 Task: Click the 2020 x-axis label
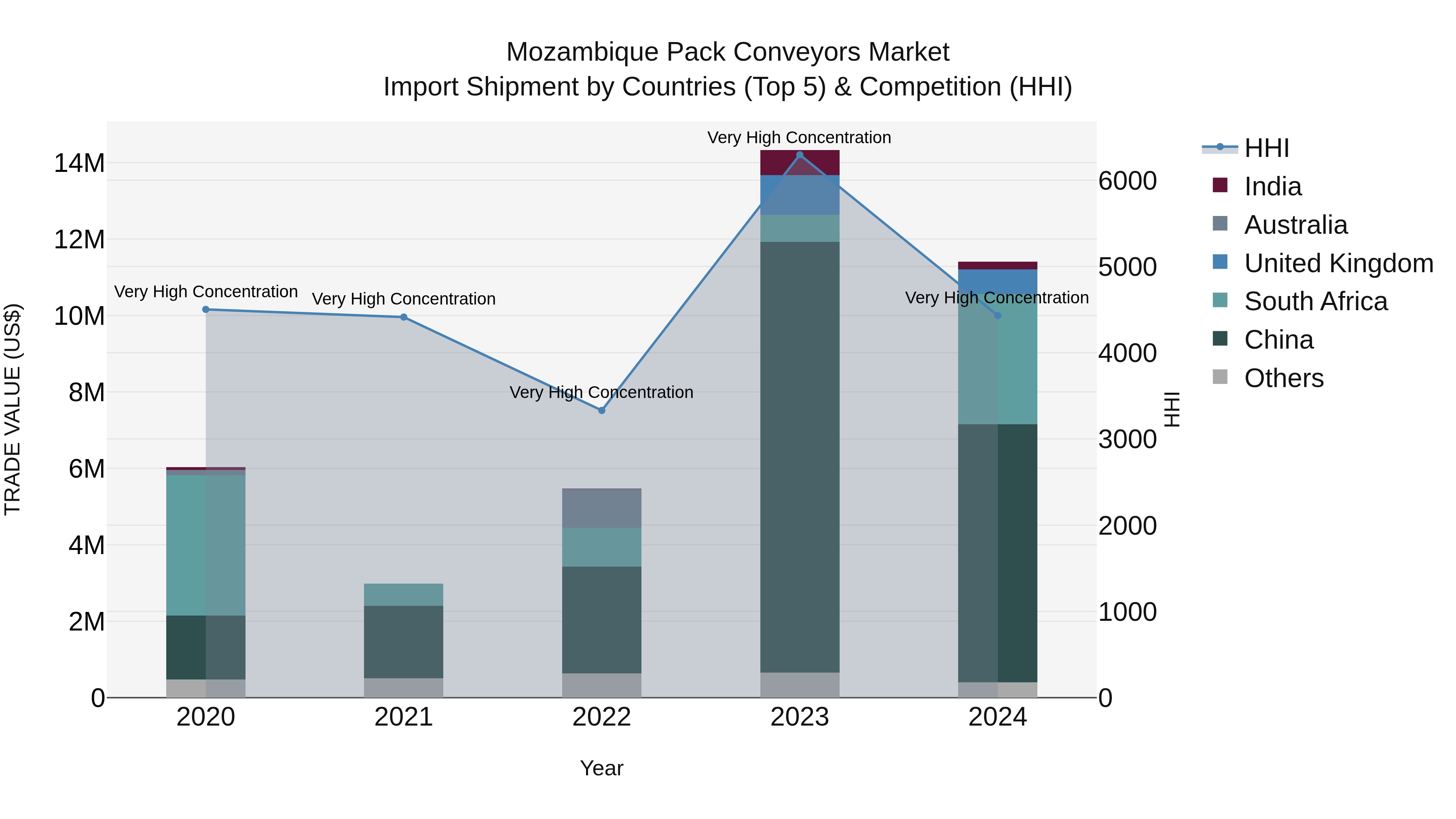(206, 717)
